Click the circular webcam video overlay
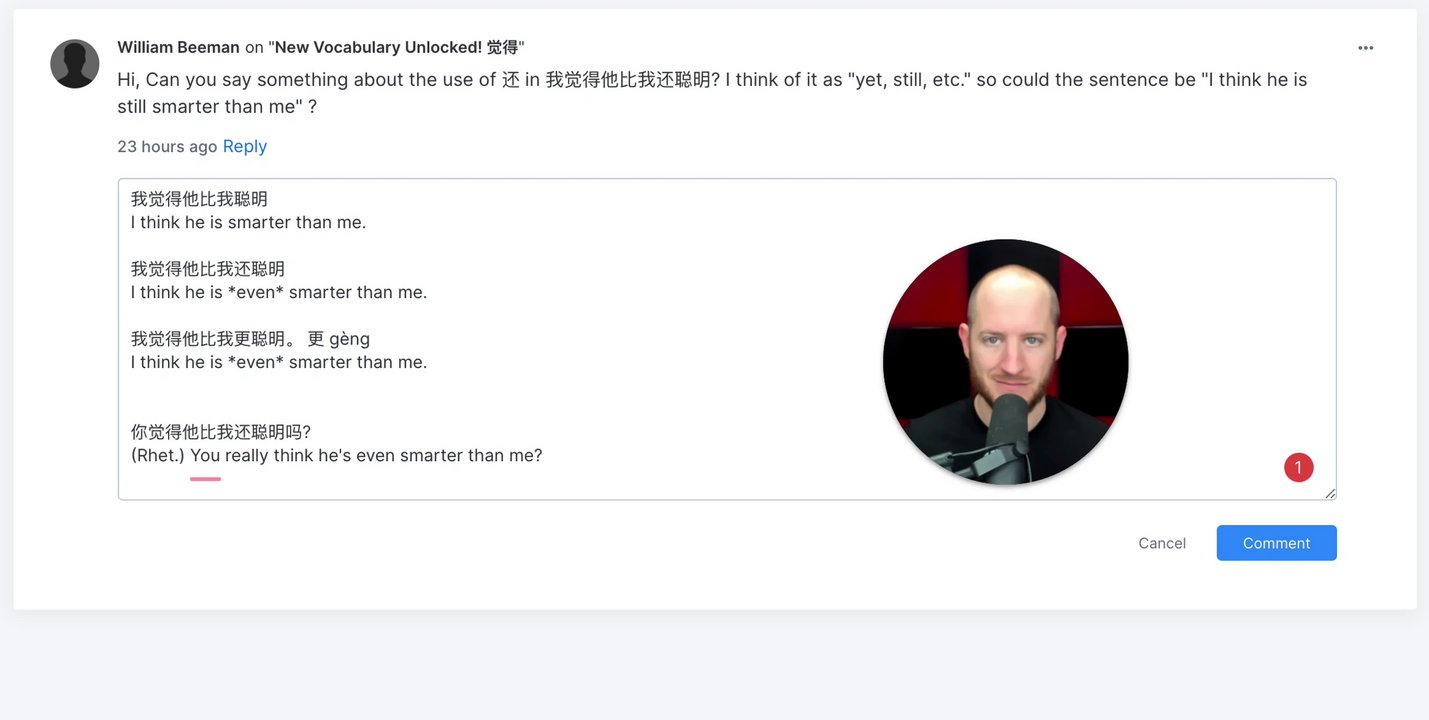This screenshot has height=720, width=1429. tap(1005, 362)
